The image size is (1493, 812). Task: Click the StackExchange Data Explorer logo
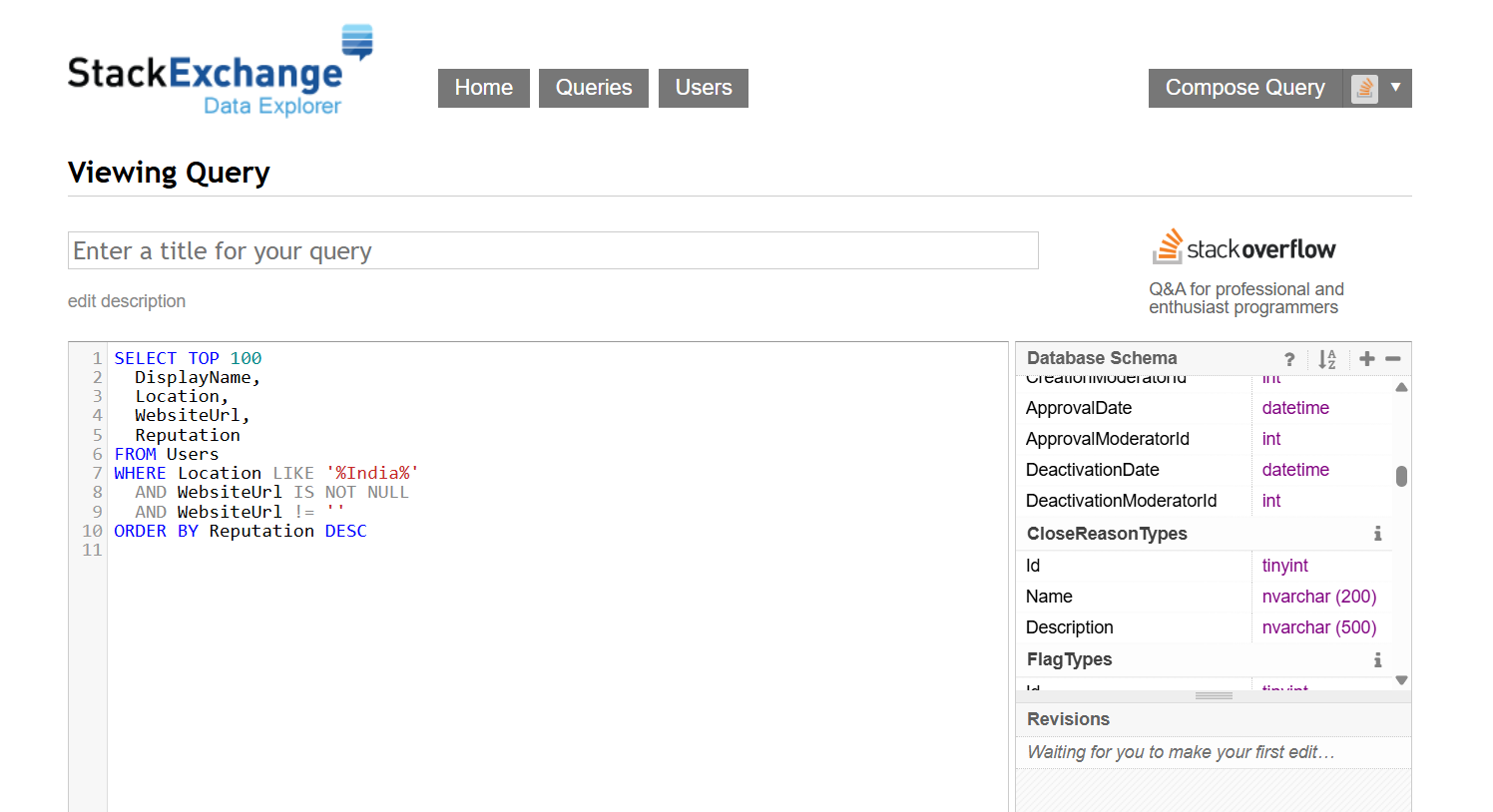click(x=221, y=70)
